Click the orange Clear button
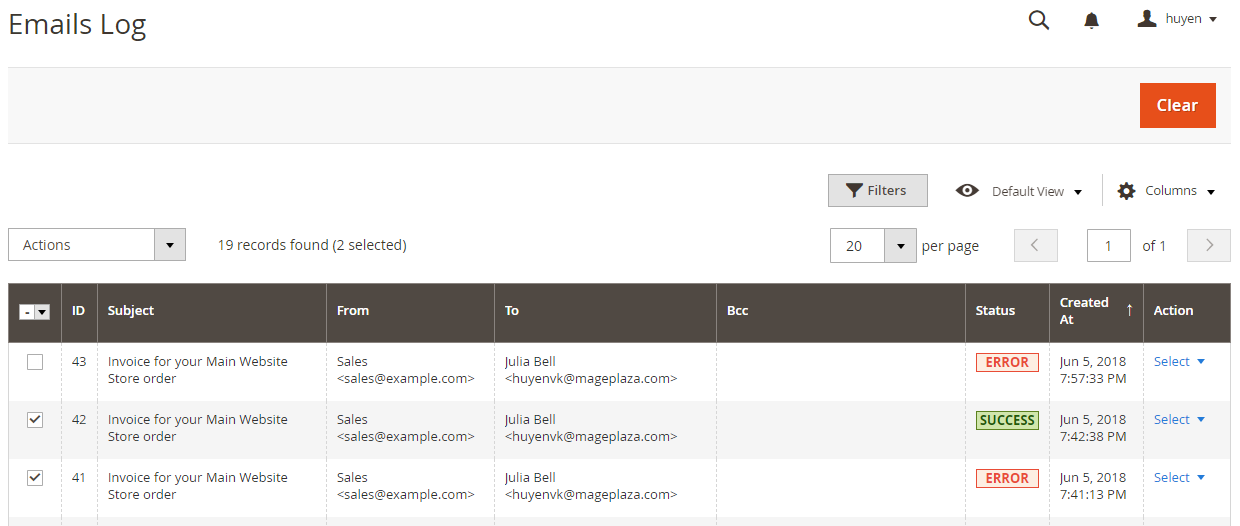 pyautogui.click(x=1177, y=105)
